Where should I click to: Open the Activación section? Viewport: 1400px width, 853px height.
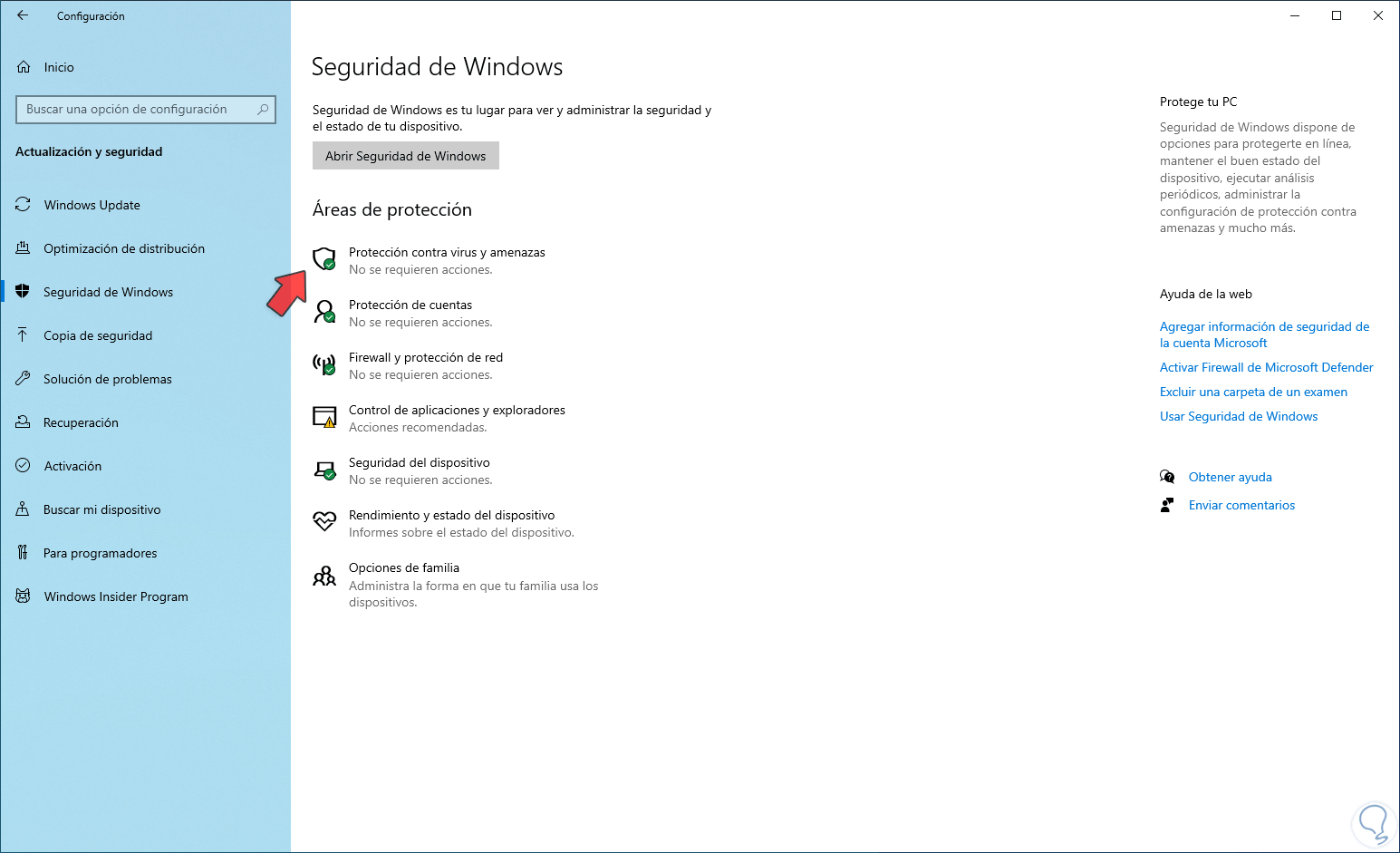pos(72,466)
